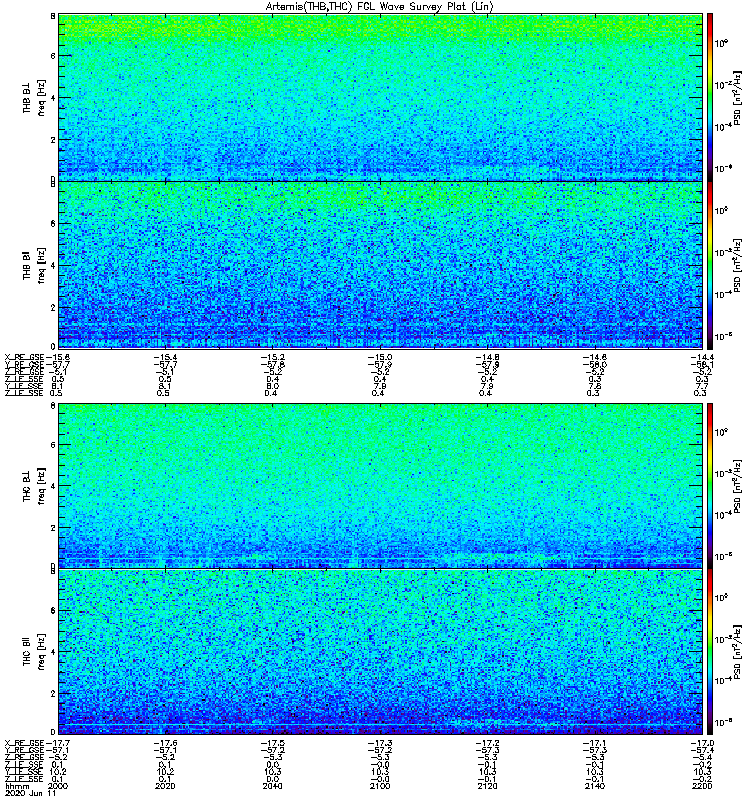Click the PSD units label of THB B∥ color bar
The width and height of the screenshot is (750, 800).
[737, 265]
